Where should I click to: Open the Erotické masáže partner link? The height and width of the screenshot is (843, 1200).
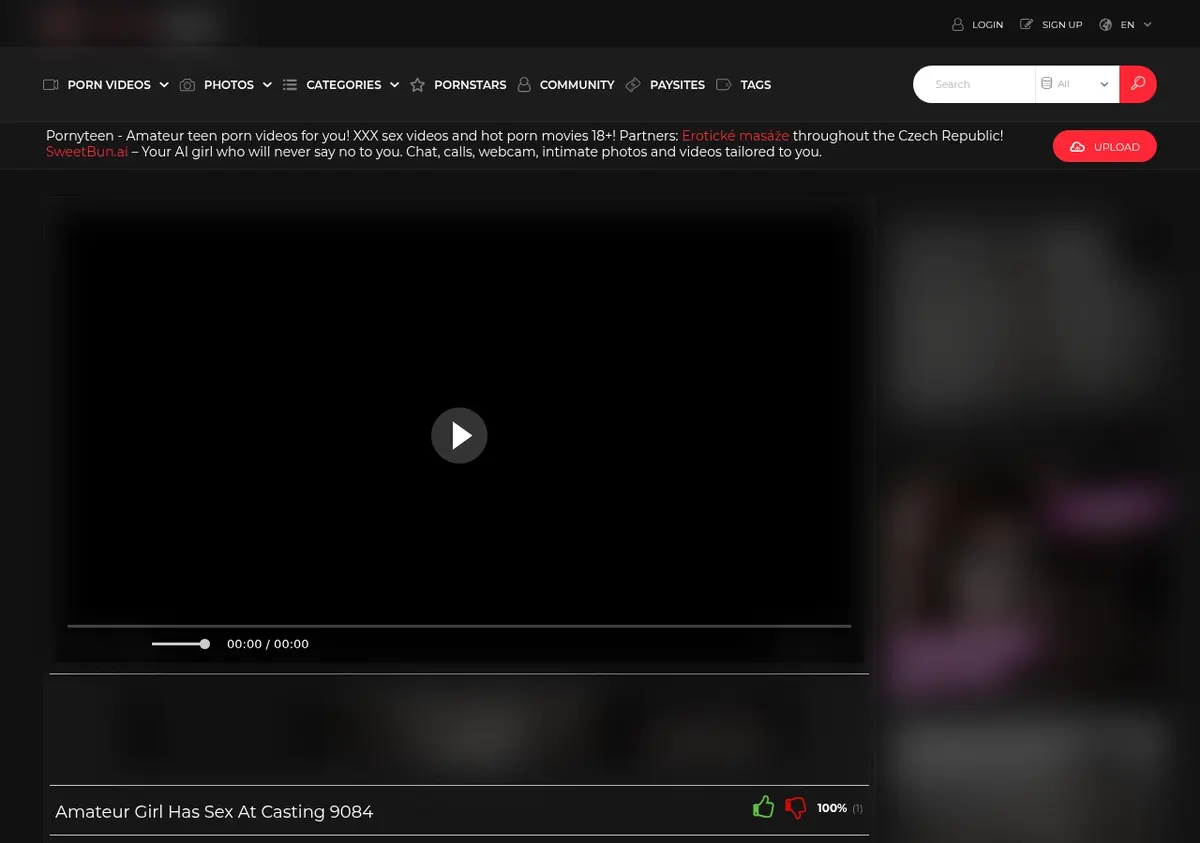point(736,136)
